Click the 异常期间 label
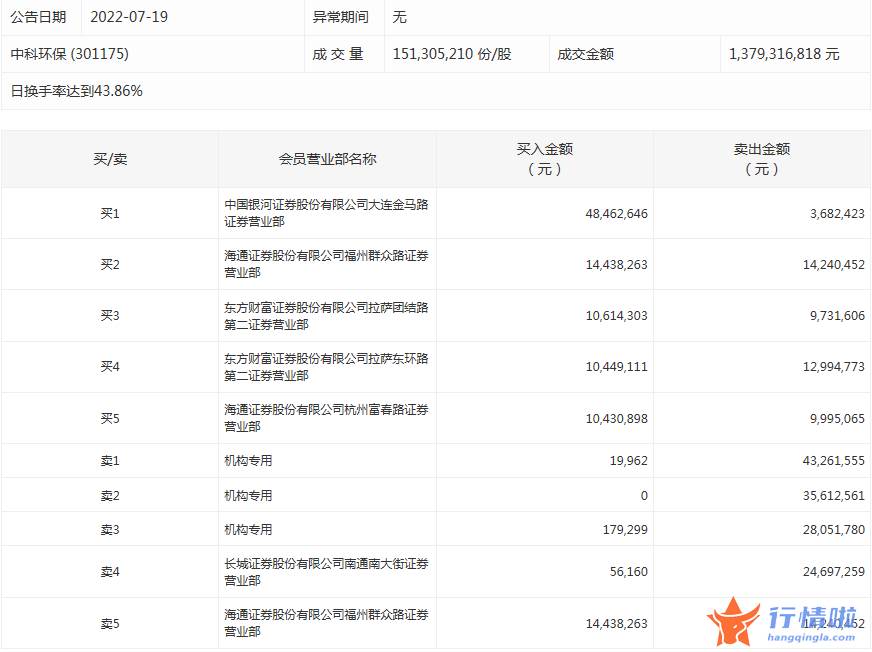 click(341, 17)
